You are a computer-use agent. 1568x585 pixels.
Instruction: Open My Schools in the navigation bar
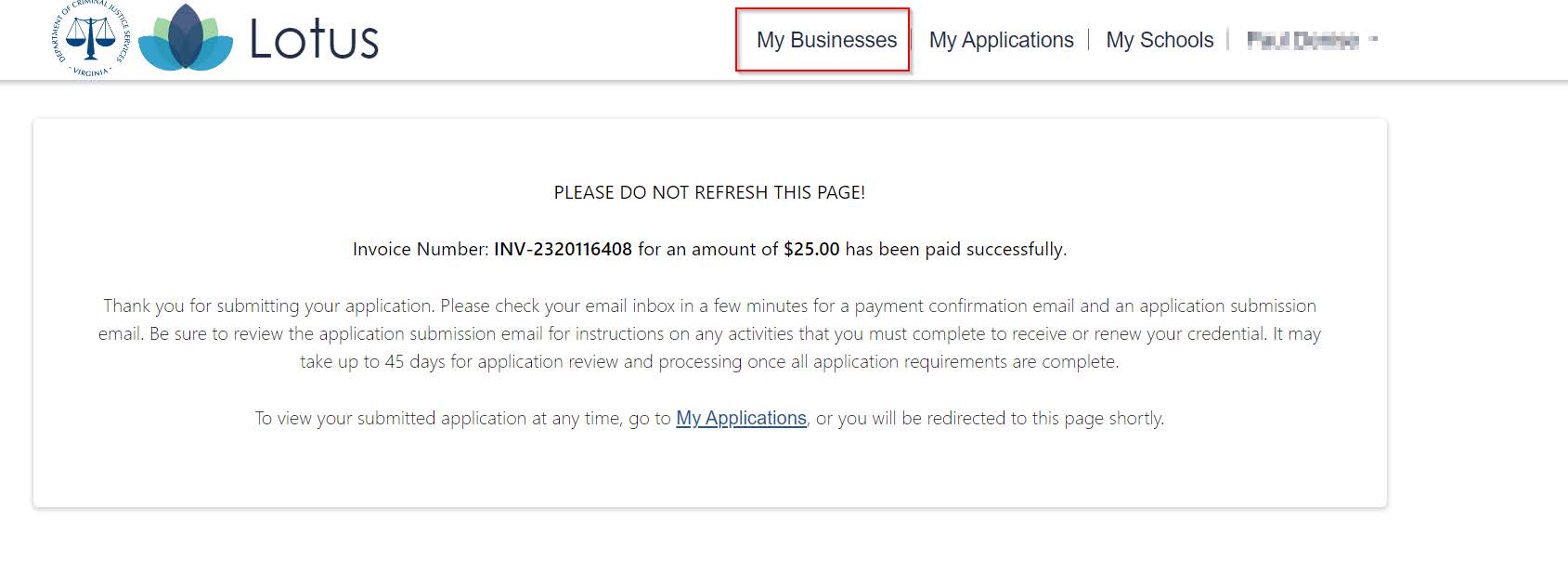point(1160,40)
